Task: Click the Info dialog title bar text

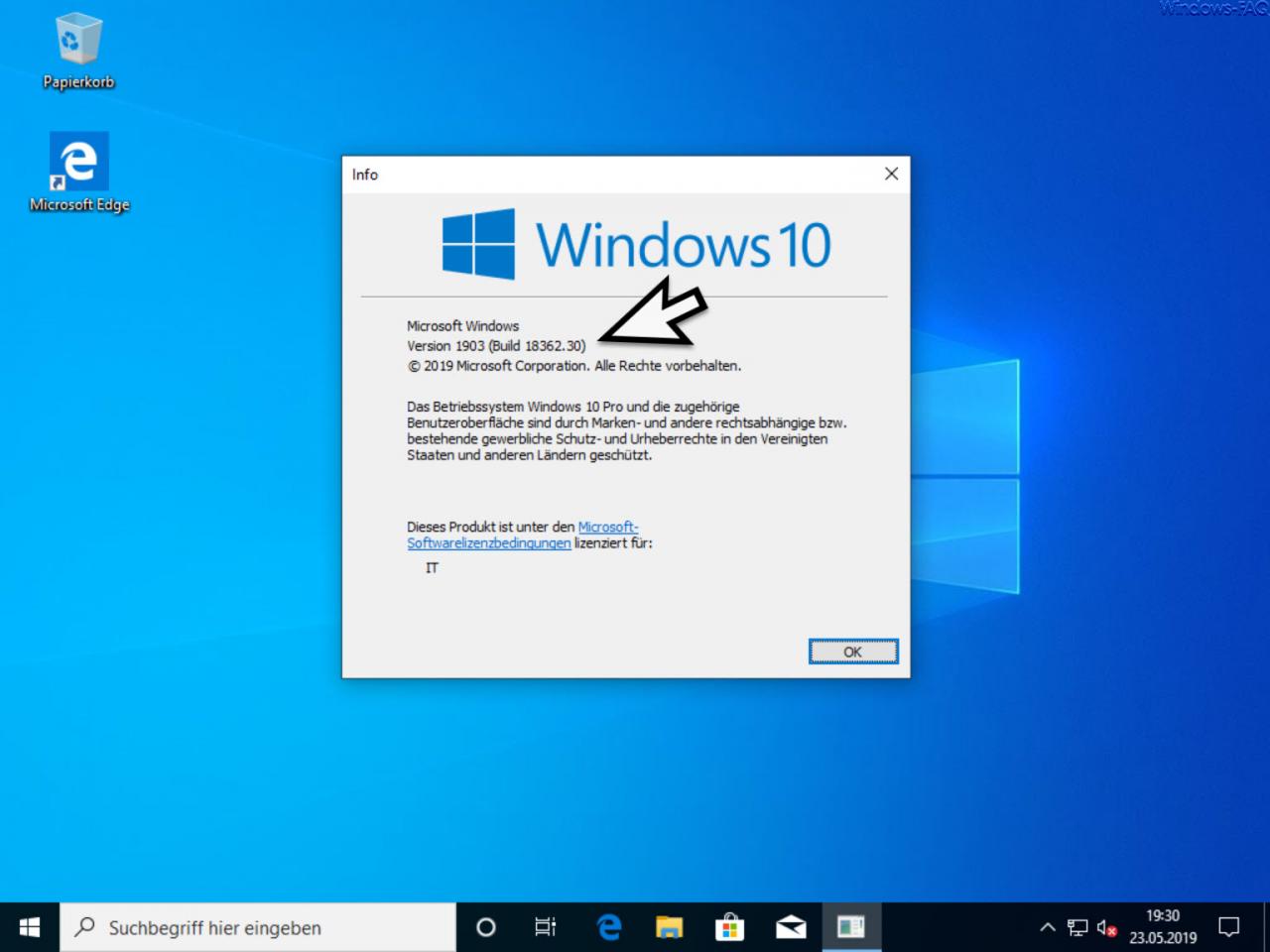Action: tap(365, 175)
